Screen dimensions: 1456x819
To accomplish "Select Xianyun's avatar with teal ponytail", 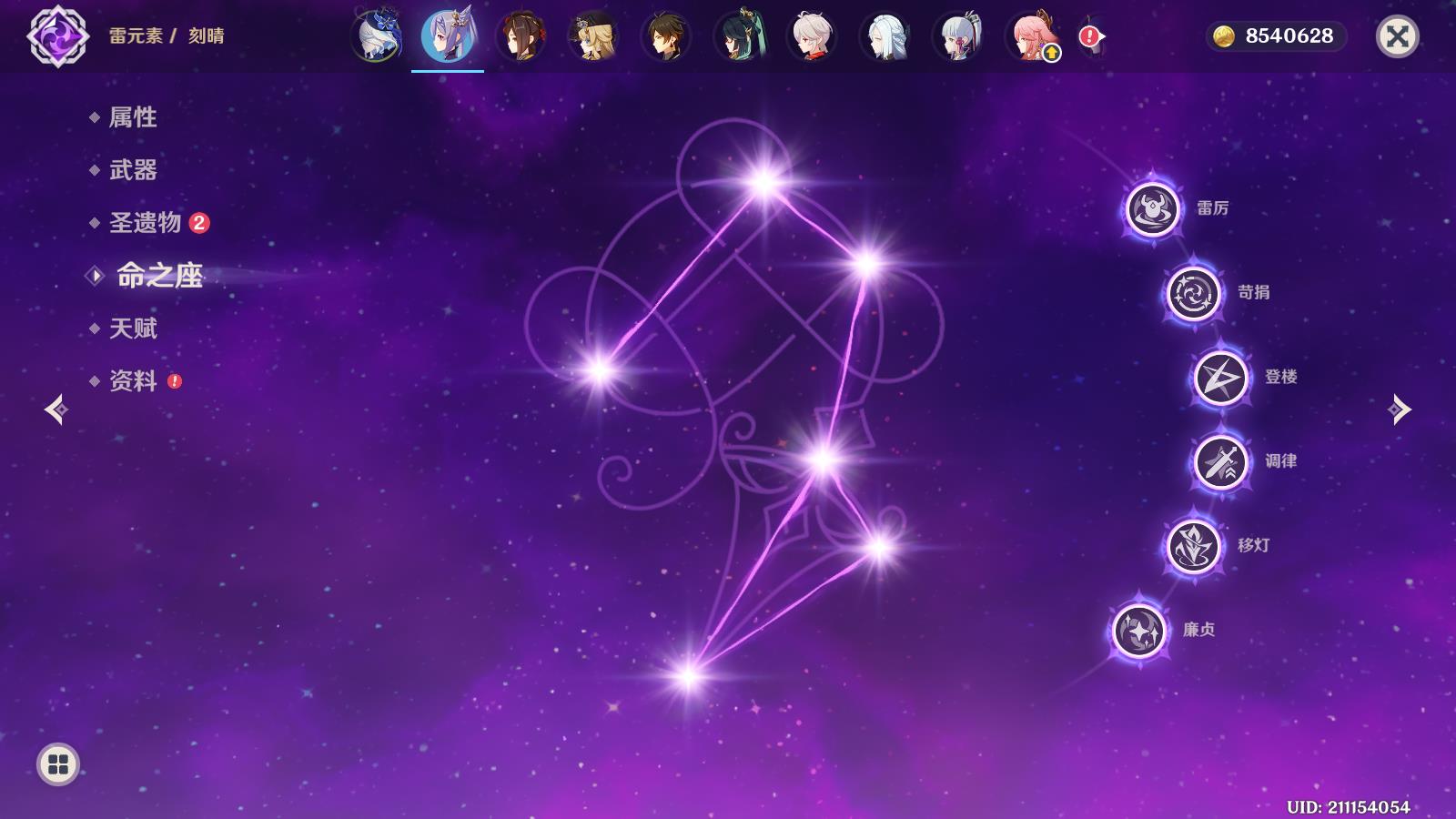I will click(x=739, y=36).
